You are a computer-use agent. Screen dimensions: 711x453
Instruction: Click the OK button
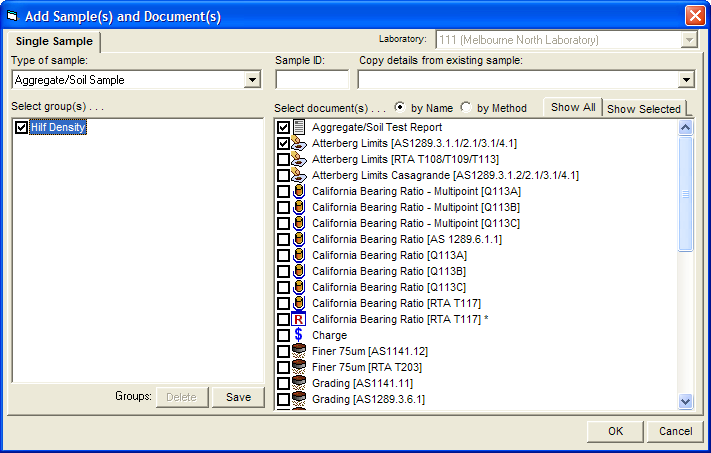click(615, 431)
